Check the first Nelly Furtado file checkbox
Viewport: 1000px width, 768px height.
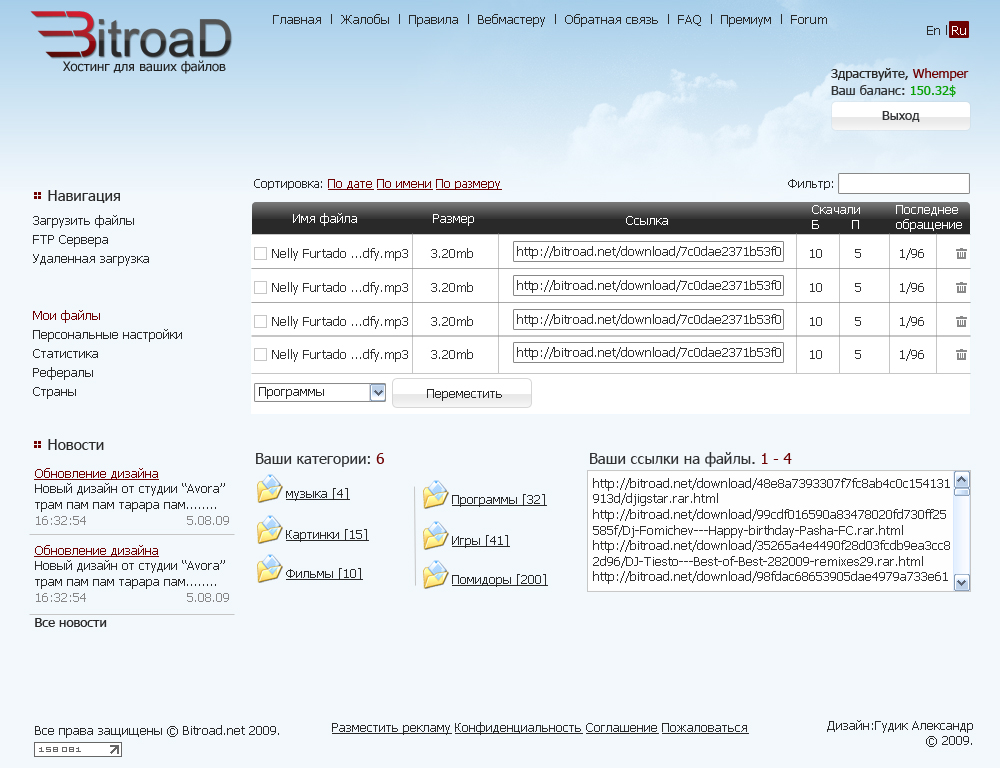point(260,253)
